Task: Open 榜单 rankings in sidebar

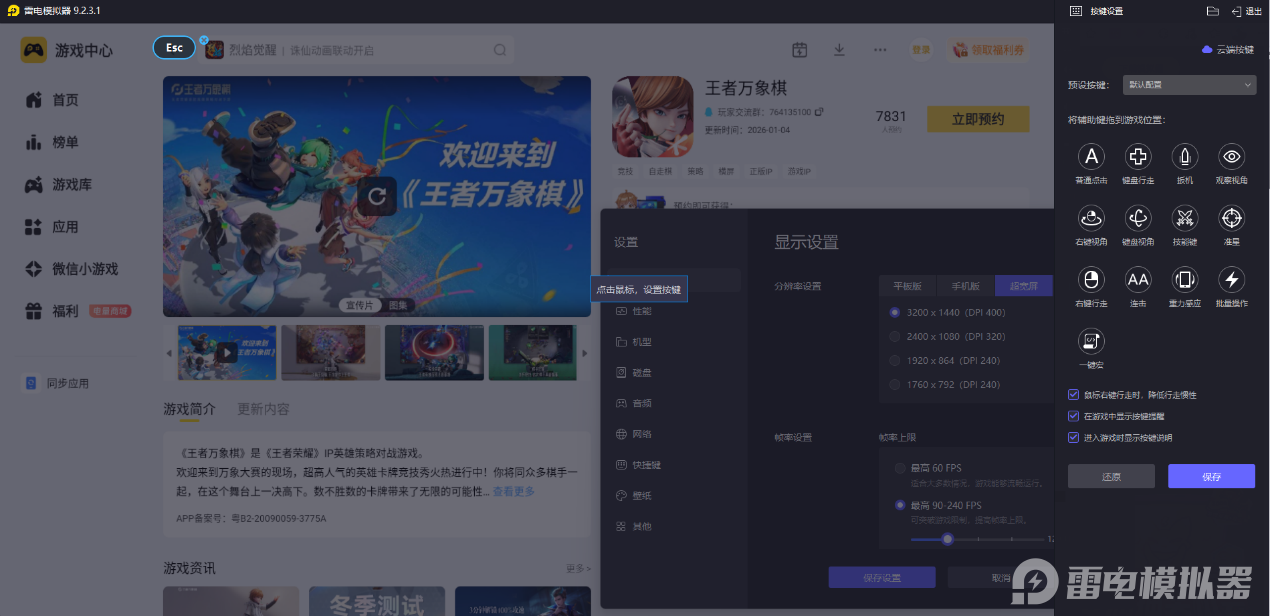Action: (52, 142)
